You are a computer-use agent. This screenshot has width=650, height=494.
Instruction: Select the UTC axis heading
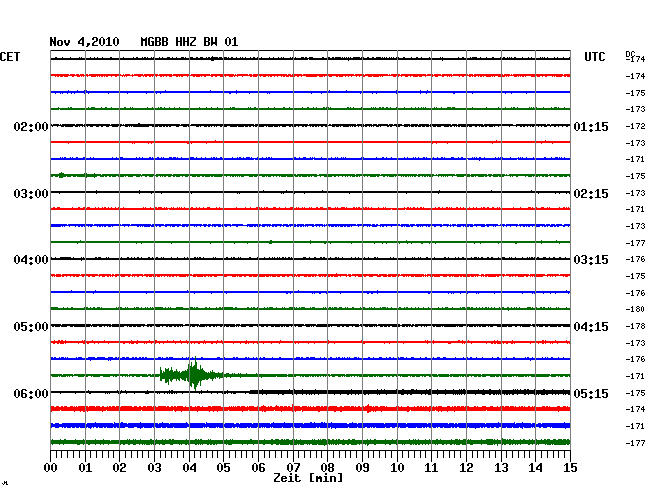click(x=594, y=57)
